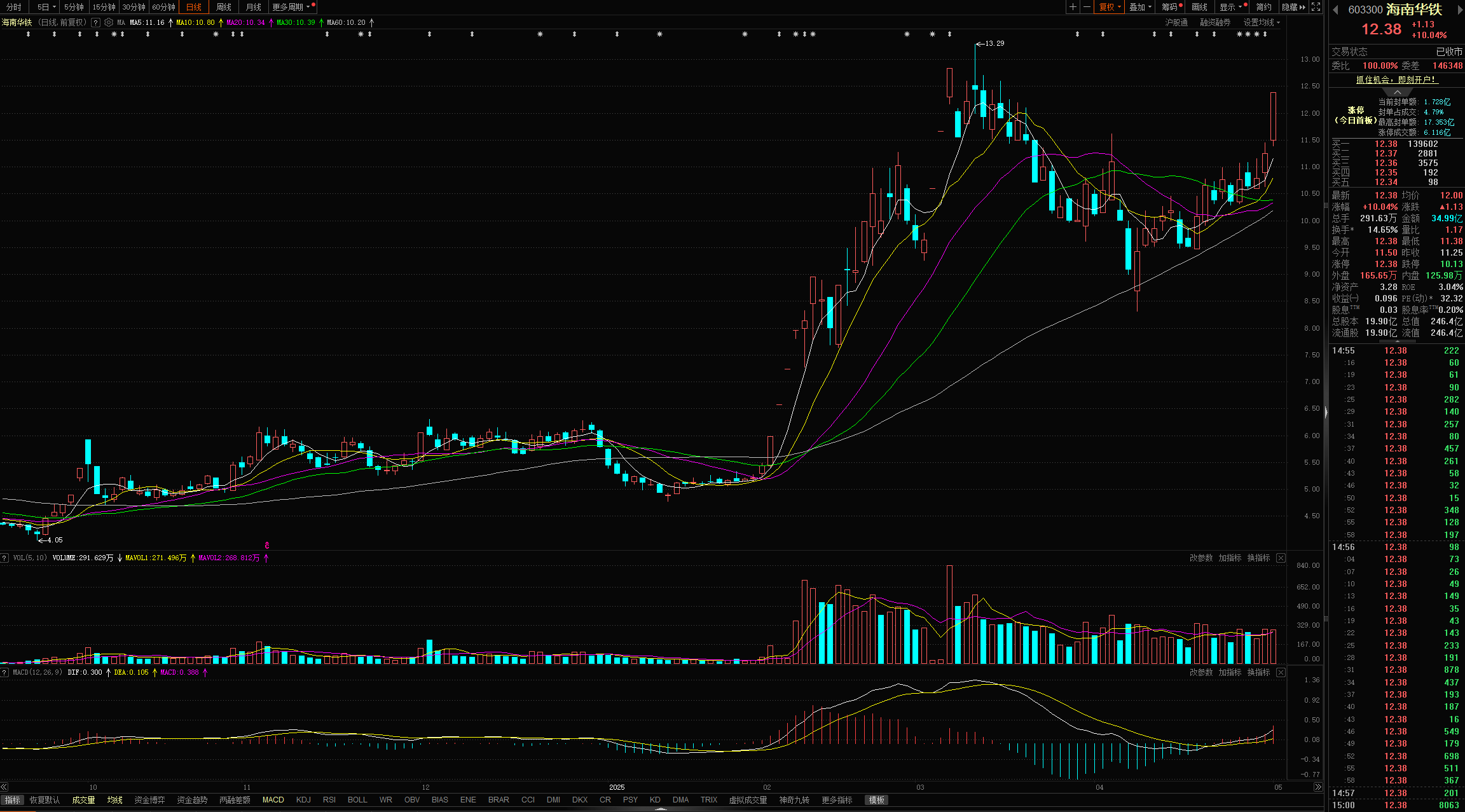Switch to 月线 monthly tab
The image size is (1465, 812).
coord(254,7)
